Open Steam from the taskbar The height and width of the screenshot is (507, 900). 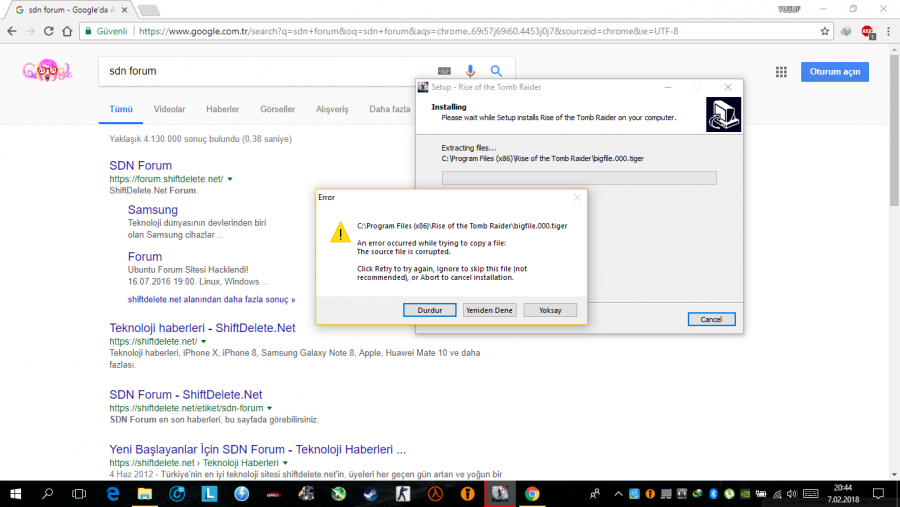coord(371,494)
